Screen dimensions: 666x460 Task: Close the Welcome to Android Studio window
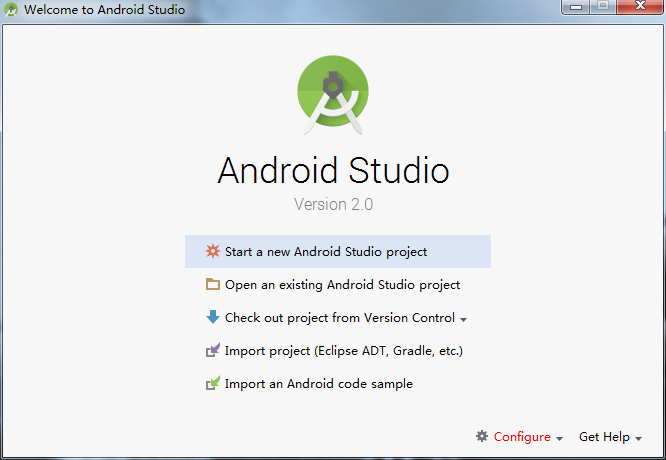(640, 6)
